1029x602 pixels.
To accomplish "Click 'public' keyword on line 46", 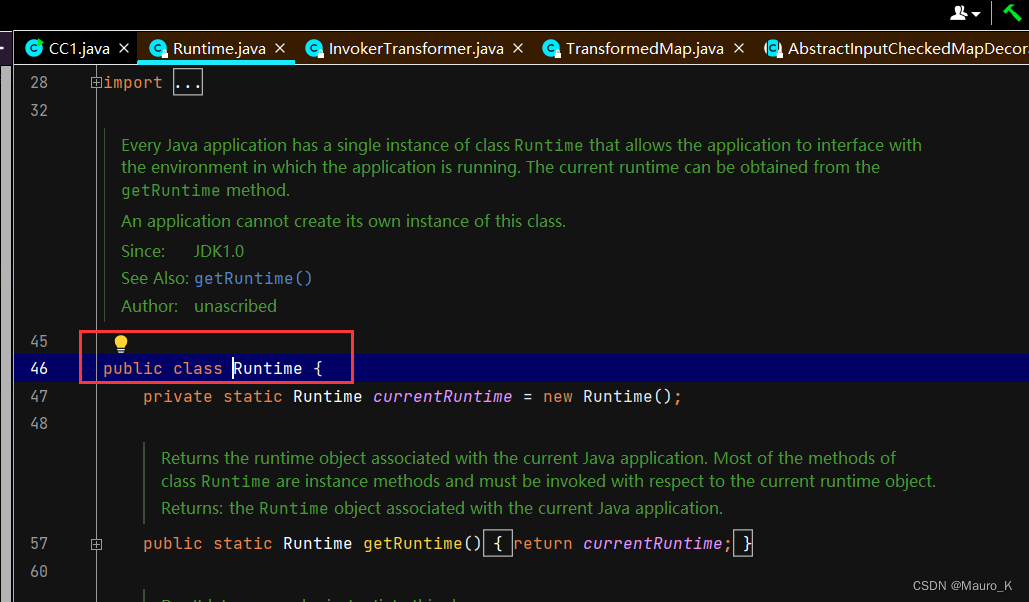I will tap(133, 368).
